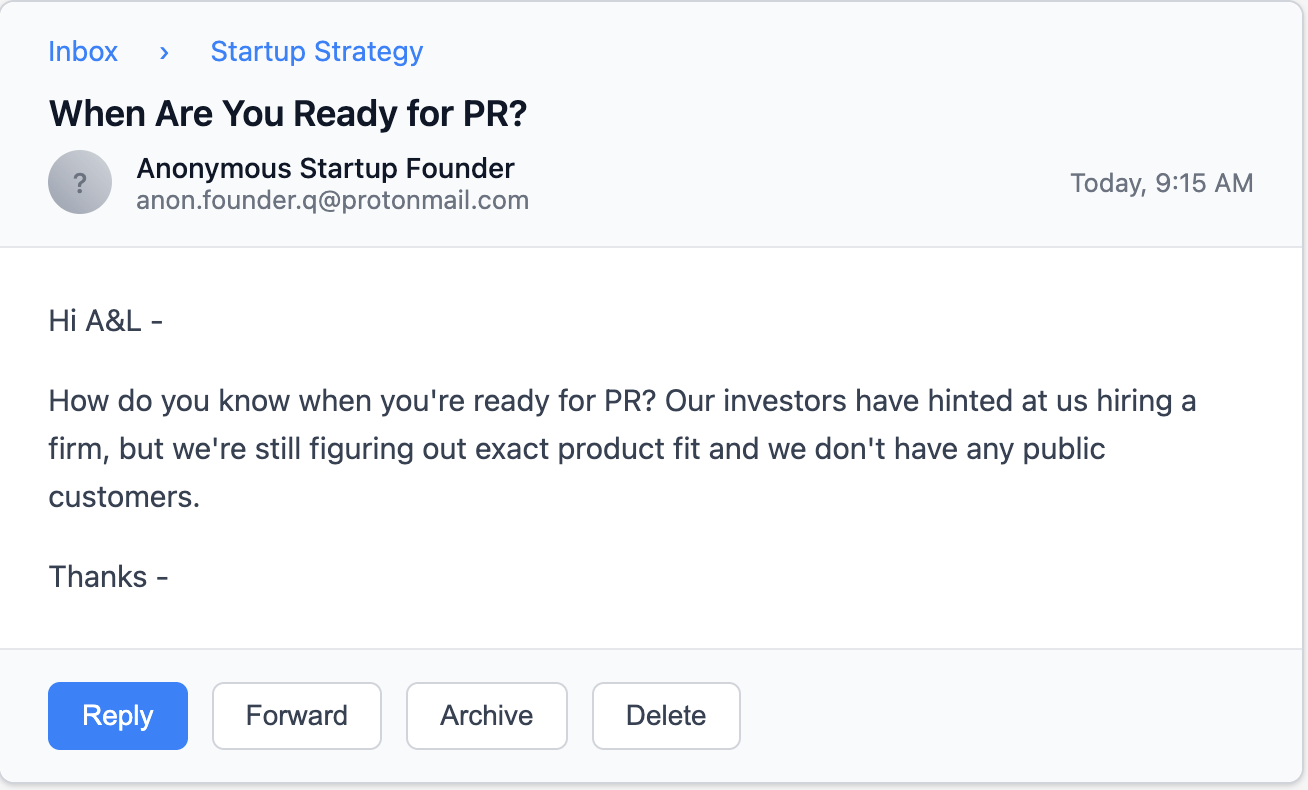The image size is (1308, 790).
Task: Select the sender name Anonymous Startup Founder
Action: [x=325, y=168]
